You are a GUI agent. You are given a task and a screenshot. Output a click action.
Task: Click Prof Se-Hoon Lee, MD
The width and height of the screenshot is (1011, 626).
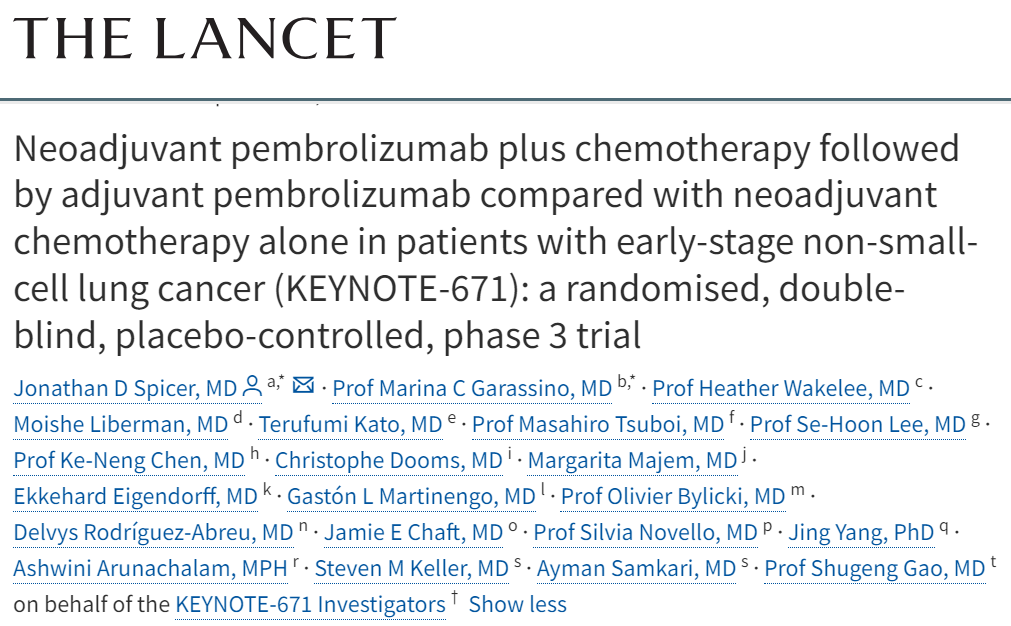click(858, 424)
